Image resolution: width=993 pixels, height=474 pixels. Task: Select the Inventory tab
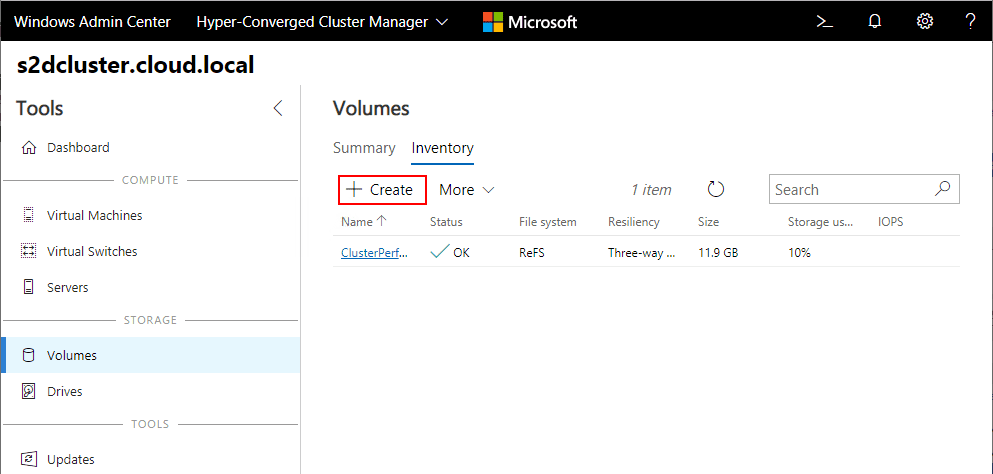pos(442,148)
